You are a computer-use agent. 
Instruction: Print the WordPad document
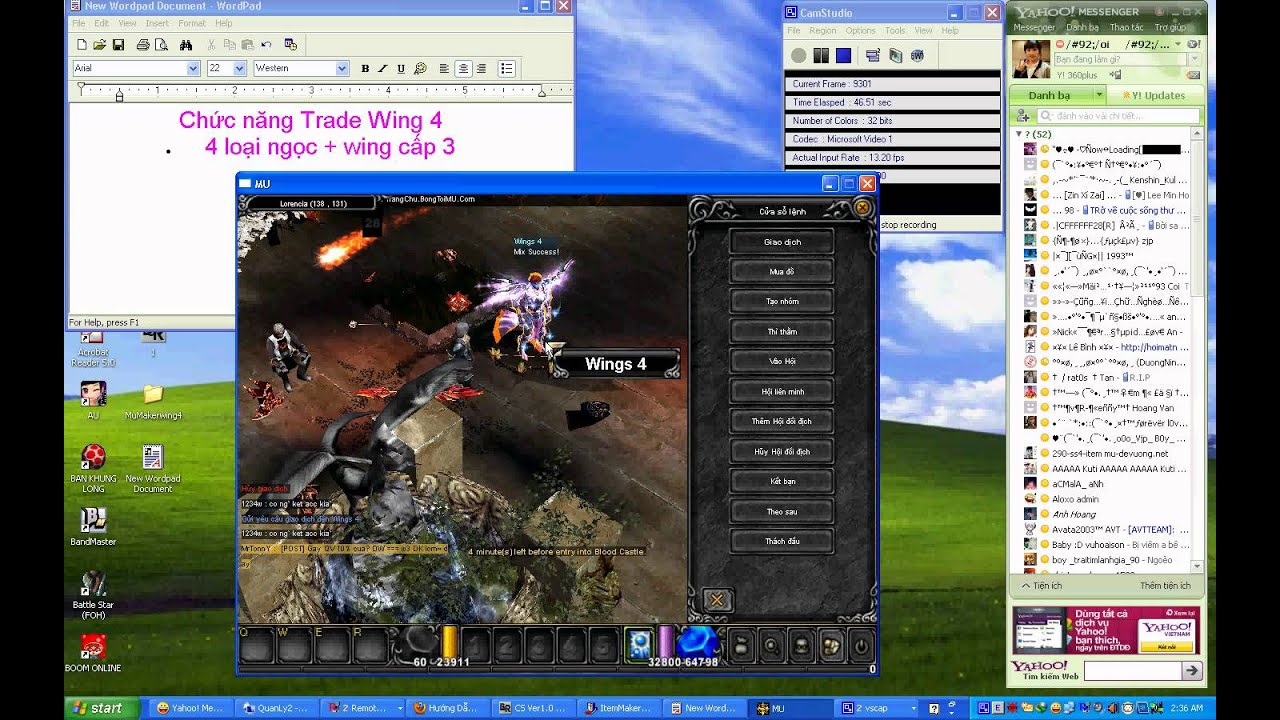point(143,45)
